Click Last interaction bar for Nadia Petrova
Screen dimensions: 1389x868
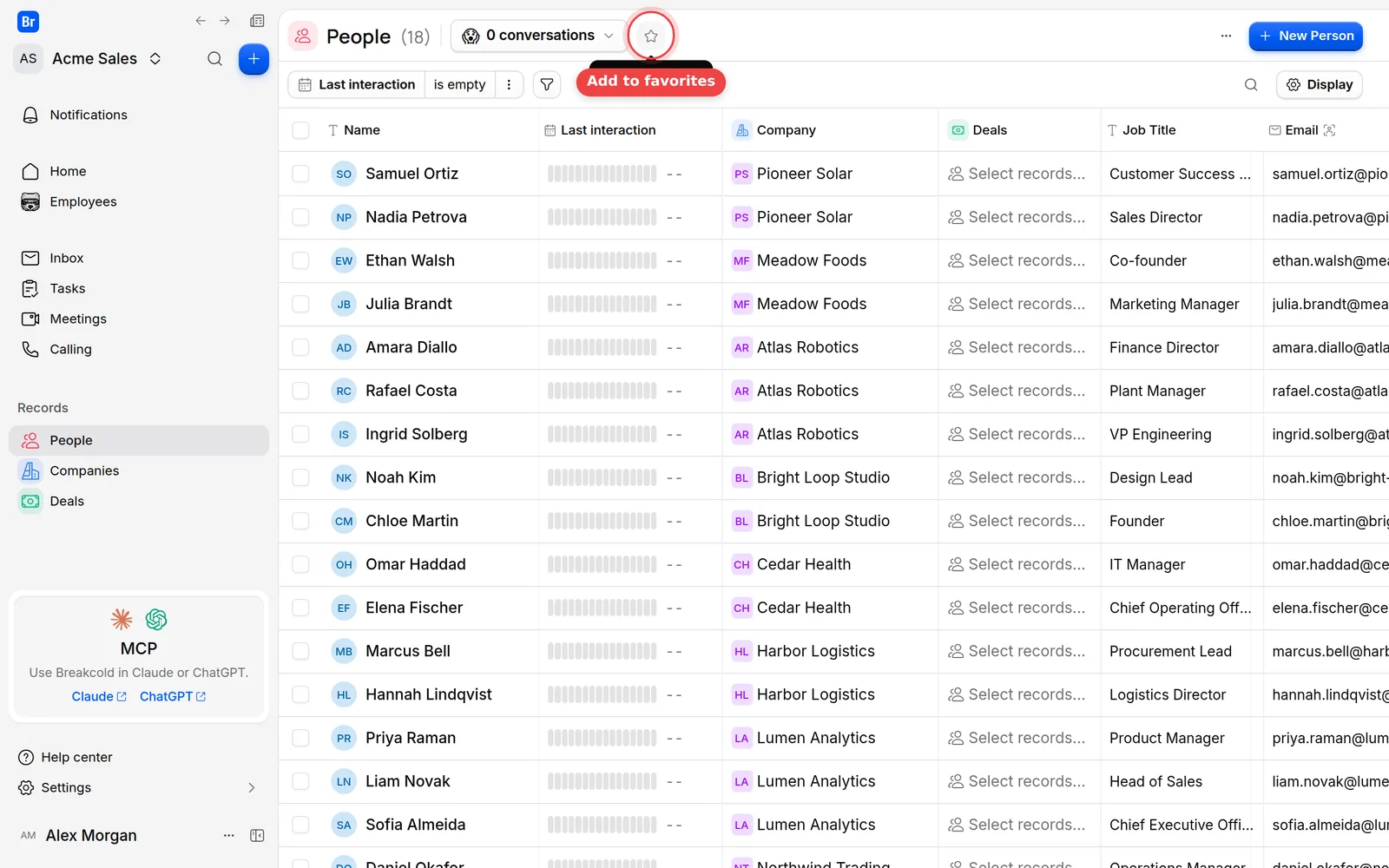click(x=602, y=217)
